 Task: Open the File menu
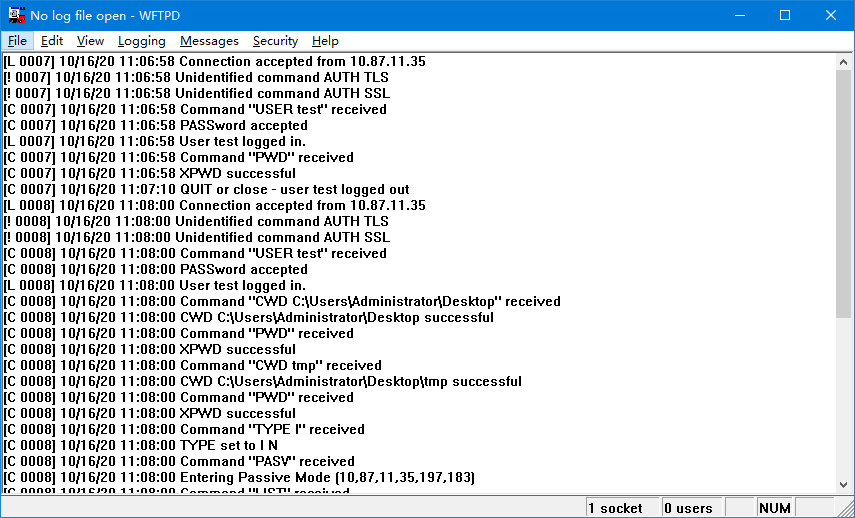17,41
